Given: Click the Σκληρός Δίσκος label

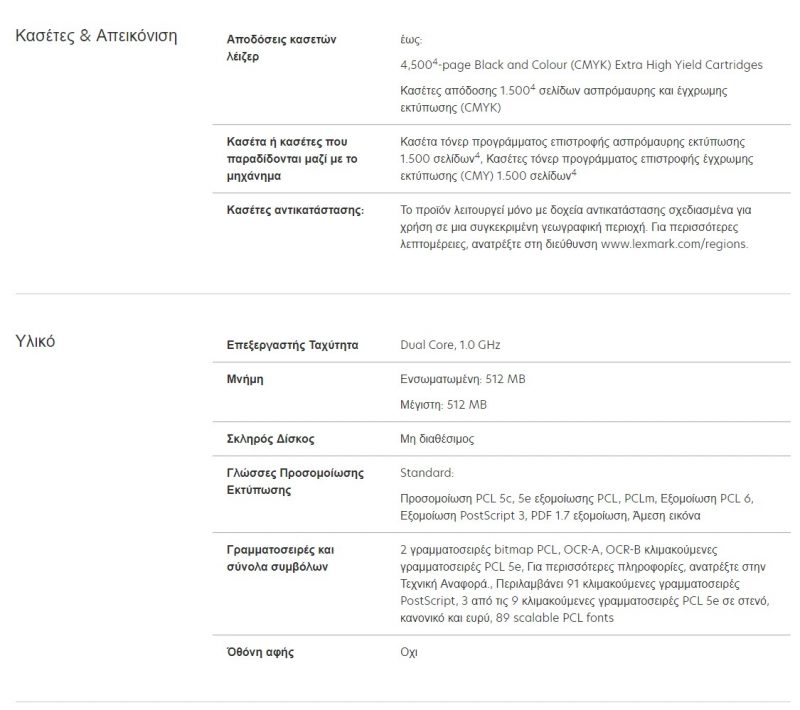Looking at the screenshot, I should pyautogui.click(x=270, y=439).
